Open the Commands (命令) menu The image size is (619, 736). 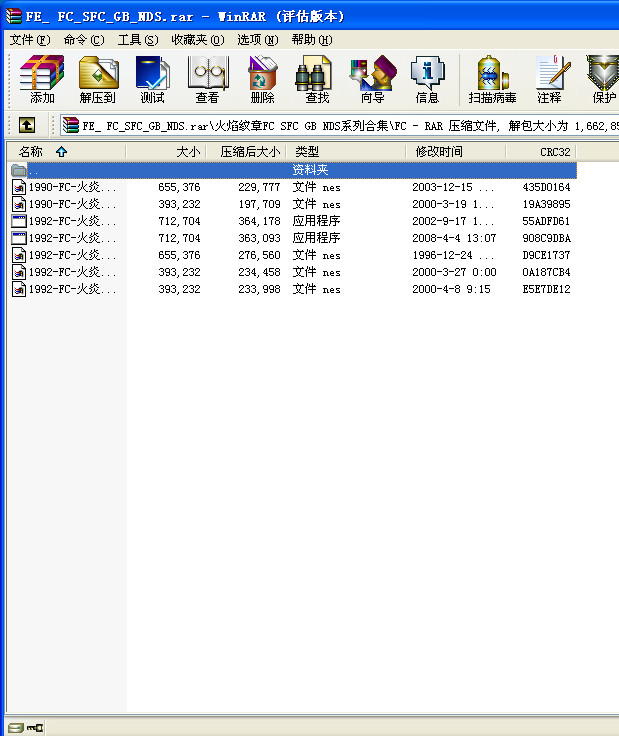84,40
